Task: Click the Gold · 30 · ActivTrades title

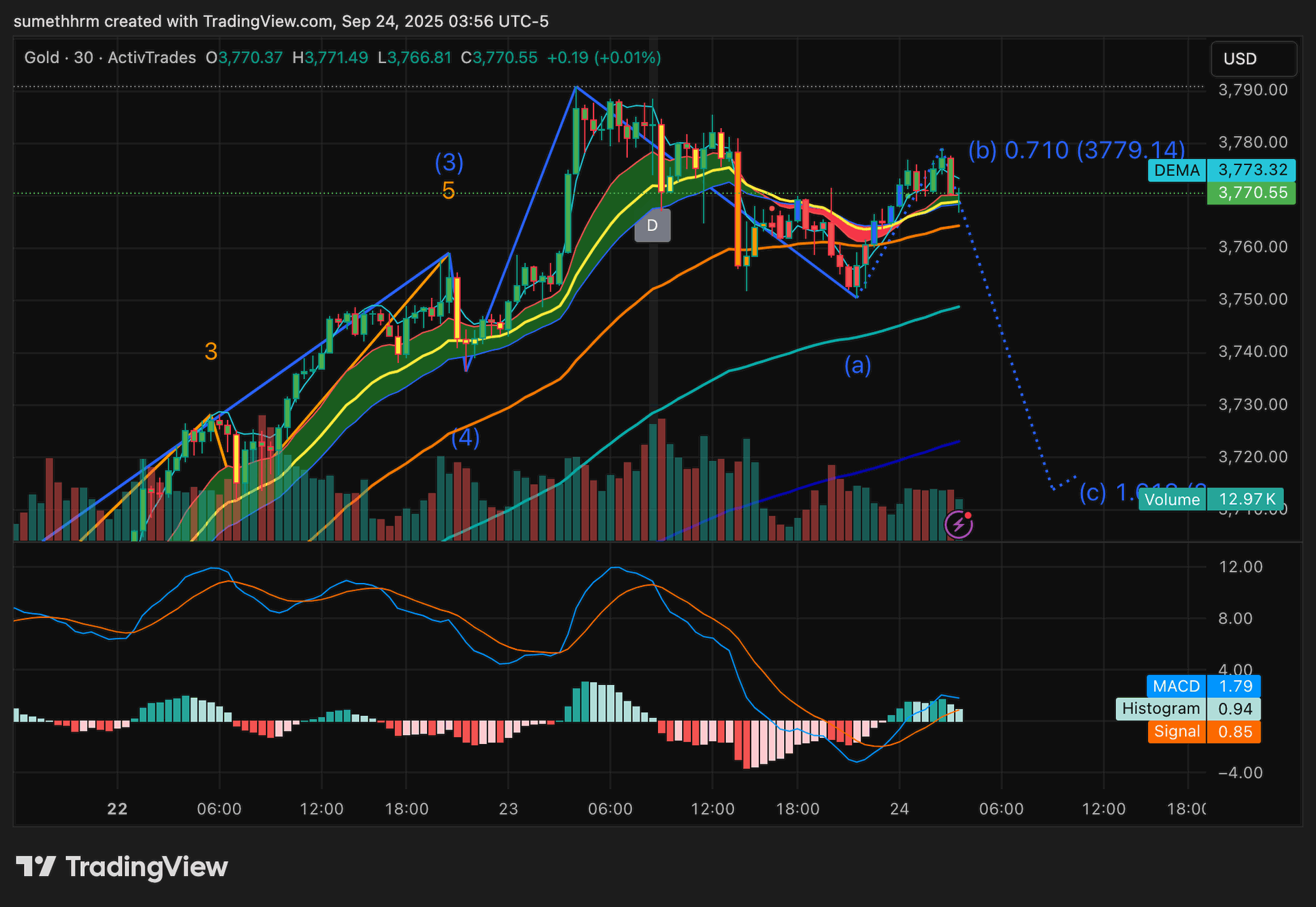Action: pyautogui.click(x=110, y=58)
